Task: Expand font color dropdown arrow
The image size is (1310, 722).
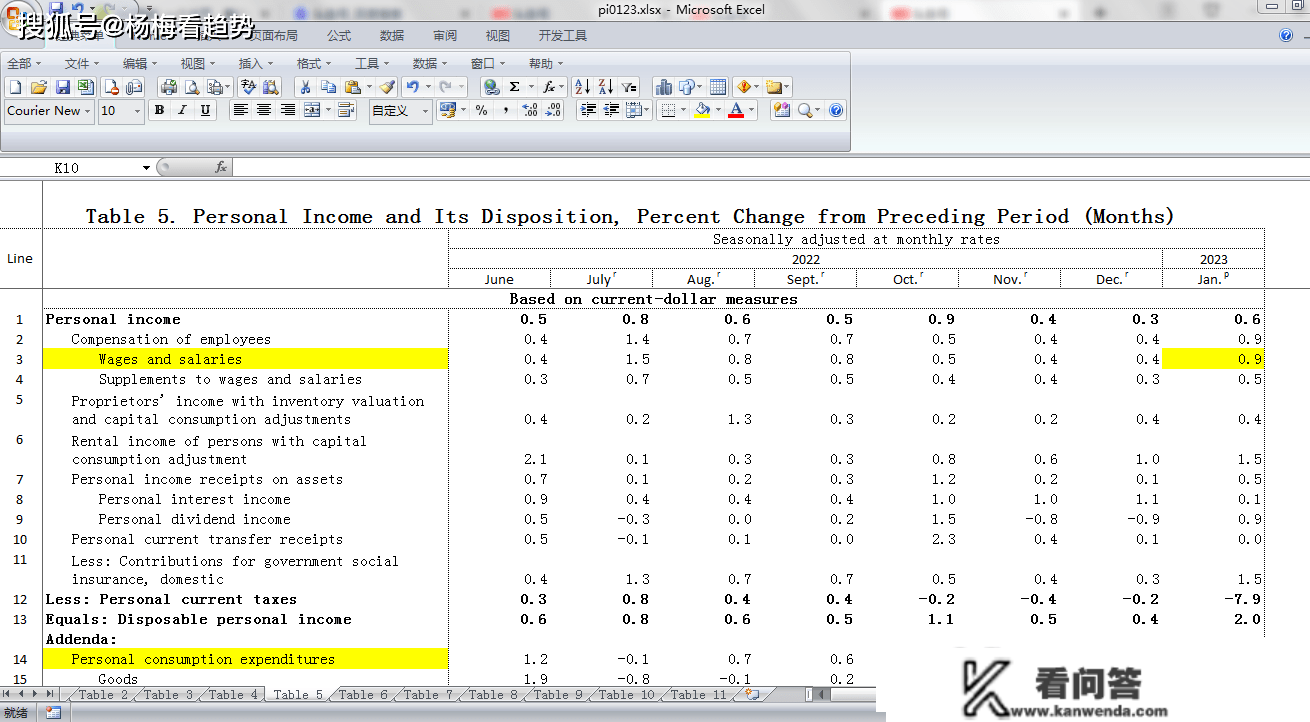Action: tap(751, 110)
